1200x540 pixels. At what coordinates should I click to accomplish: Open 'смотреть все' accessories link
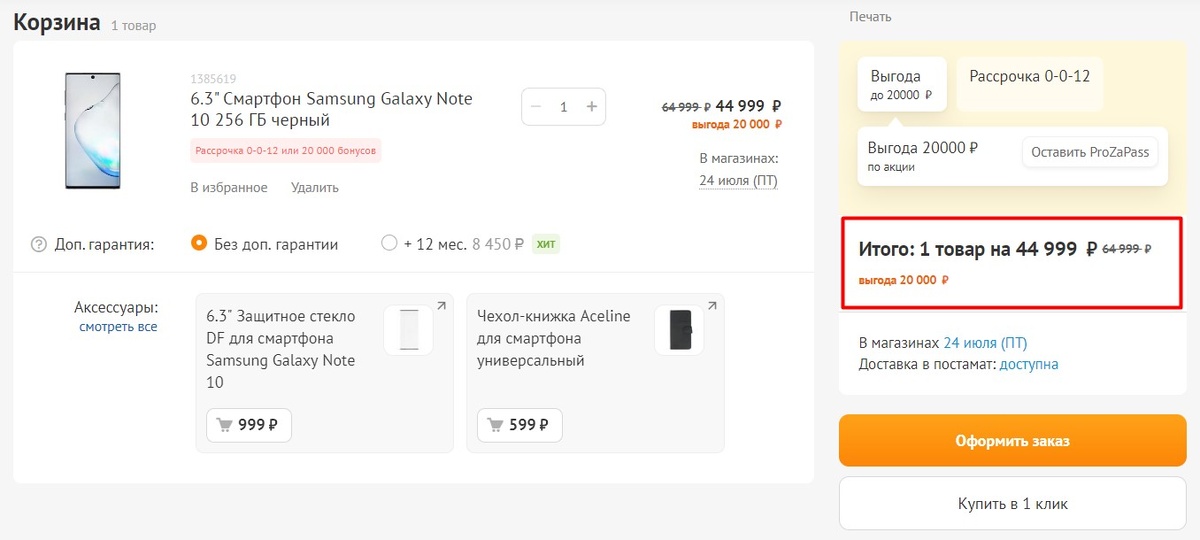point(118,327)
